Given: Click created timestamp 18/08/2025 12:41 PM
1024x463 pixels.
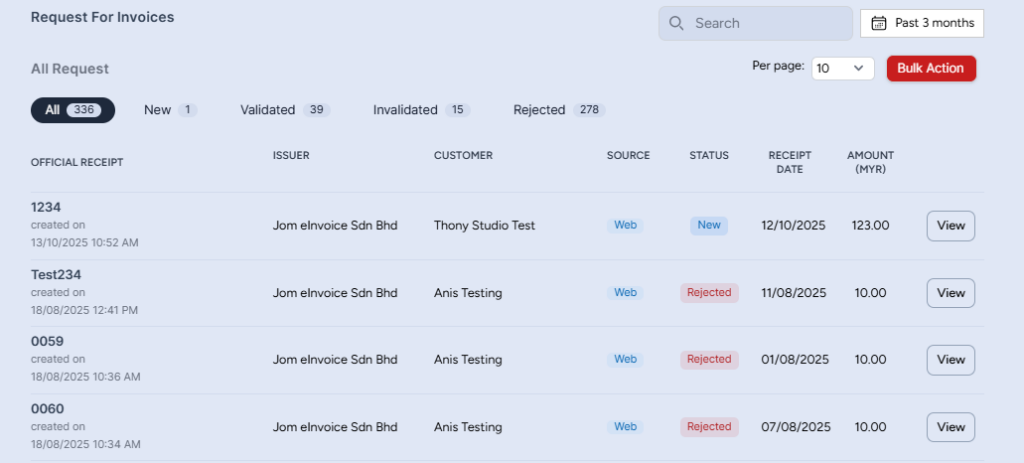Looking at the screenshot, I should (x=84, y=310).
